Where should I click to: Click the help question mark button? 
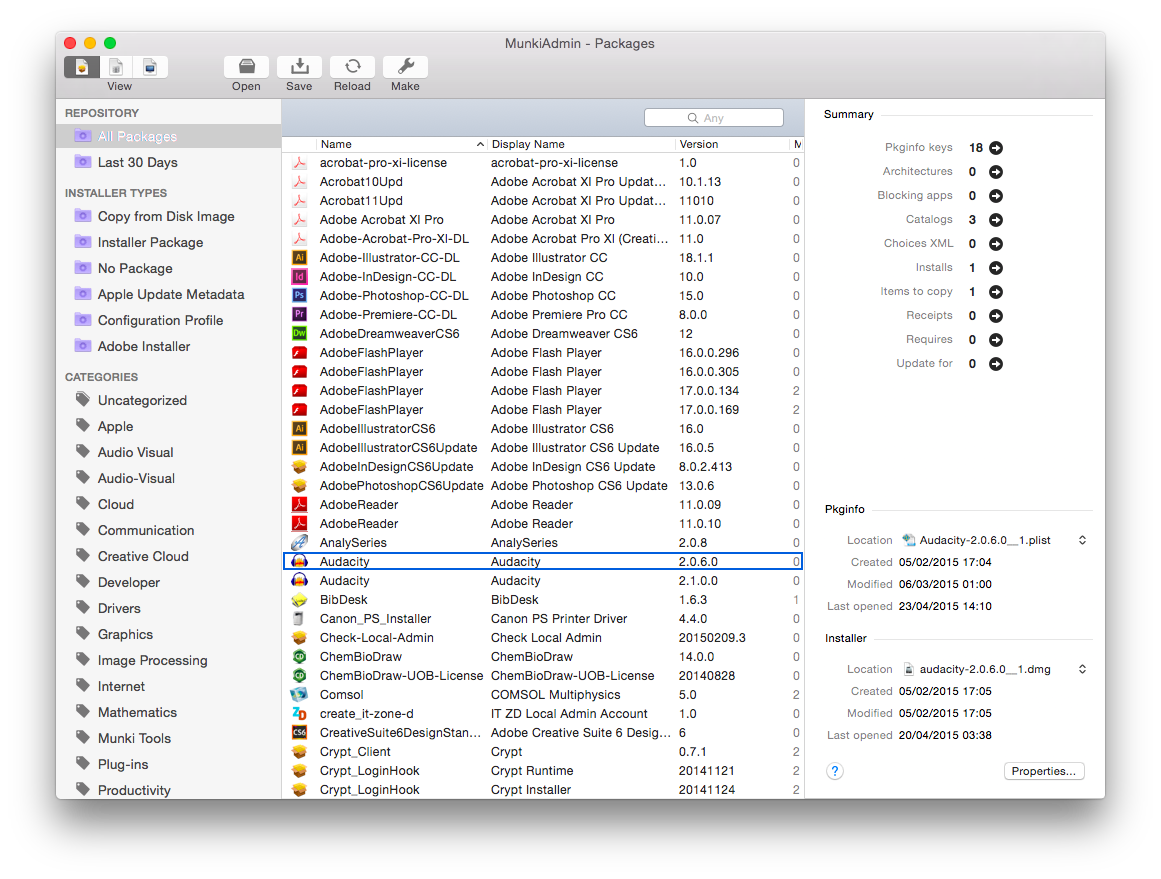click(834, 771)
